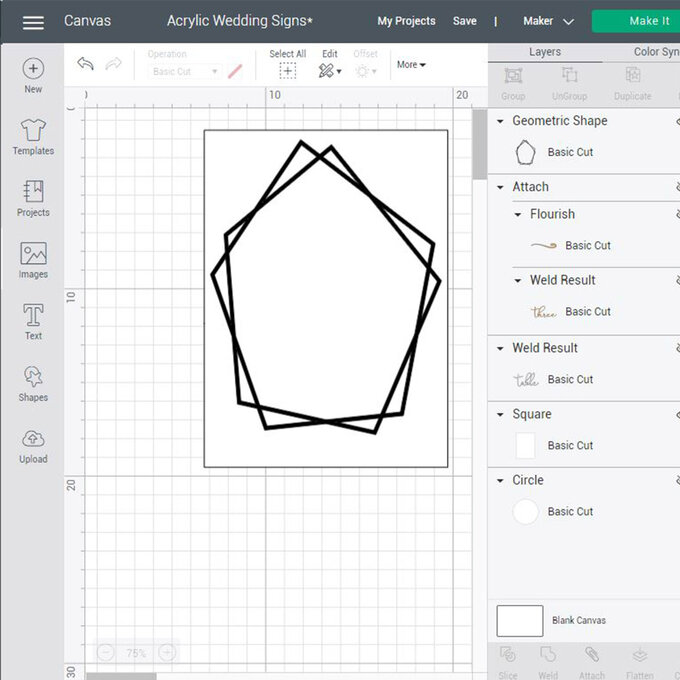
Task: Open the Maker machine dropdown
Action: (x=548, y=21)
